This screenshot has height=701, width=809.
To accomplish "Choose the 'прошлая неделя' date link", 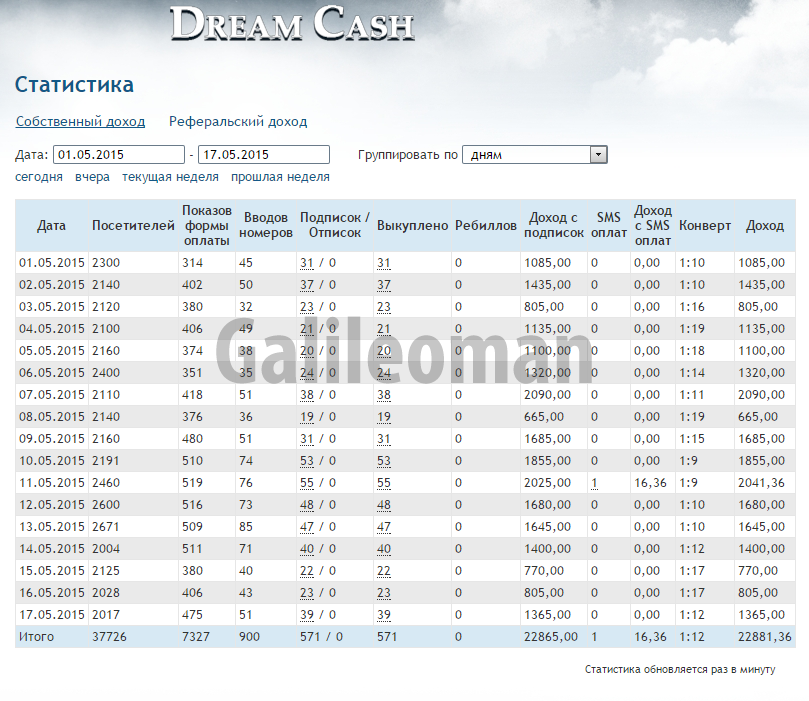I will (280, 177).
